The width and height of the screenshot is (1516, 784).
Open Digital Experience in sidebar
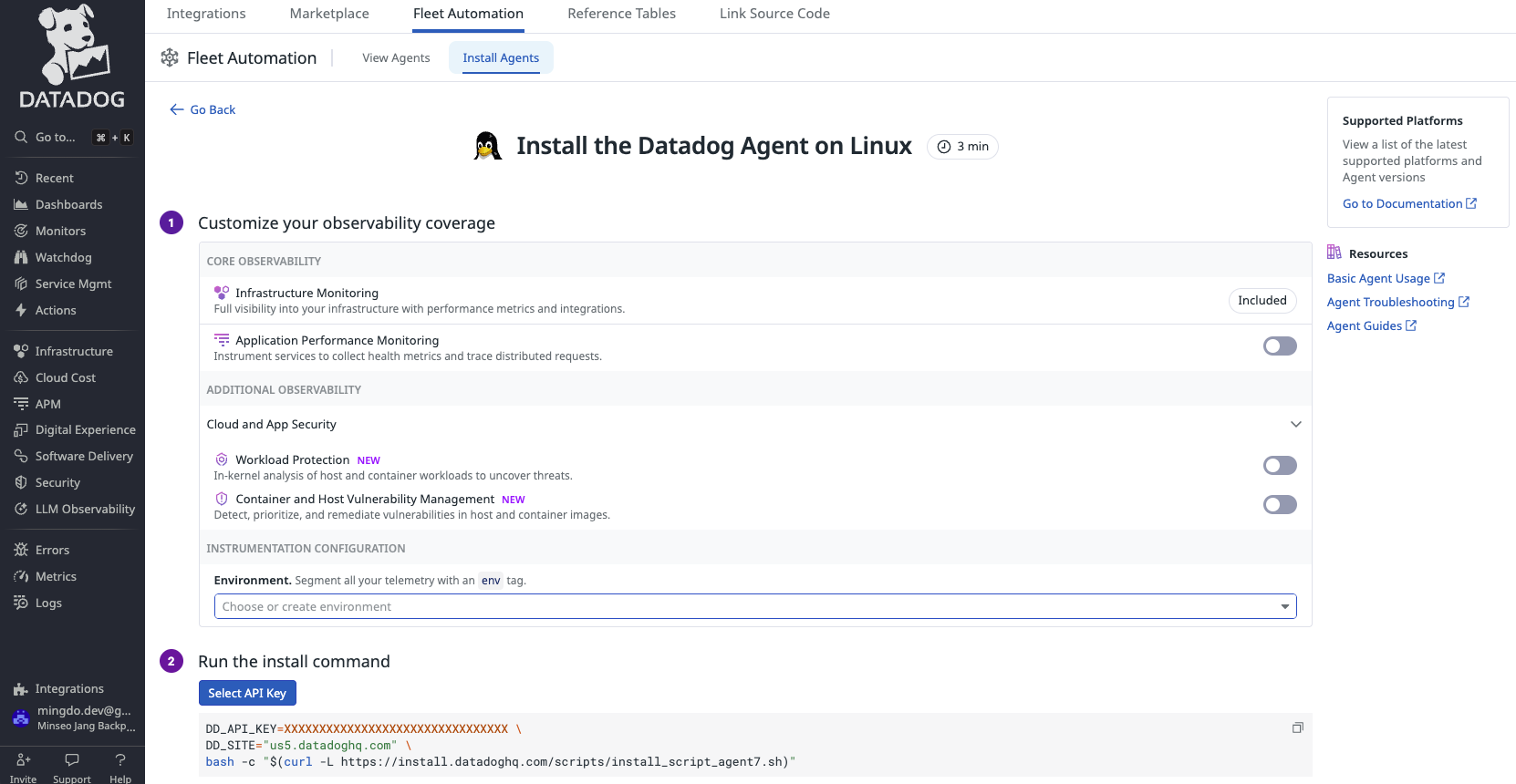(x=85, y=429)
